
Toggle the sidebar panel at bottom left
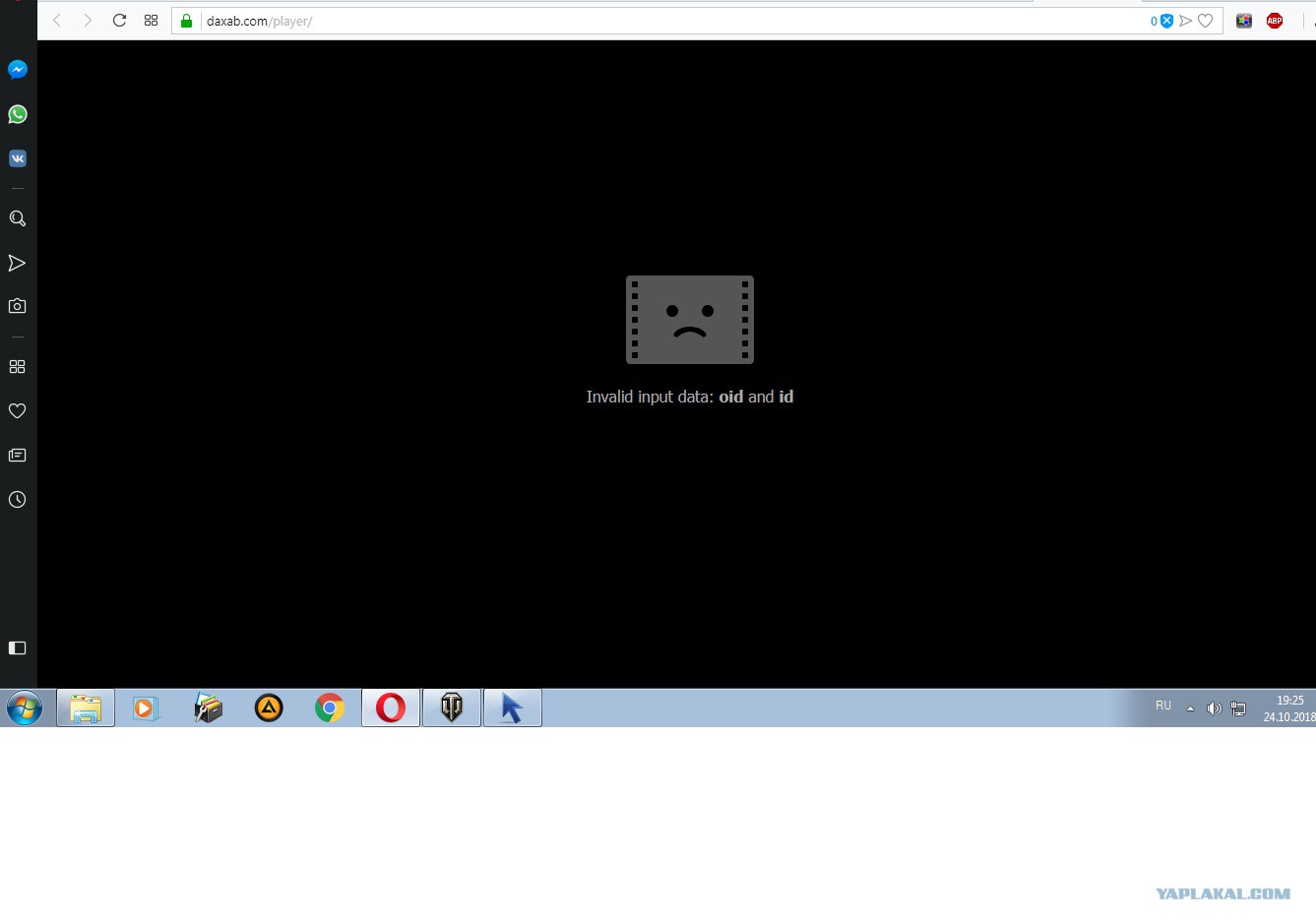(x=17, y=647)
